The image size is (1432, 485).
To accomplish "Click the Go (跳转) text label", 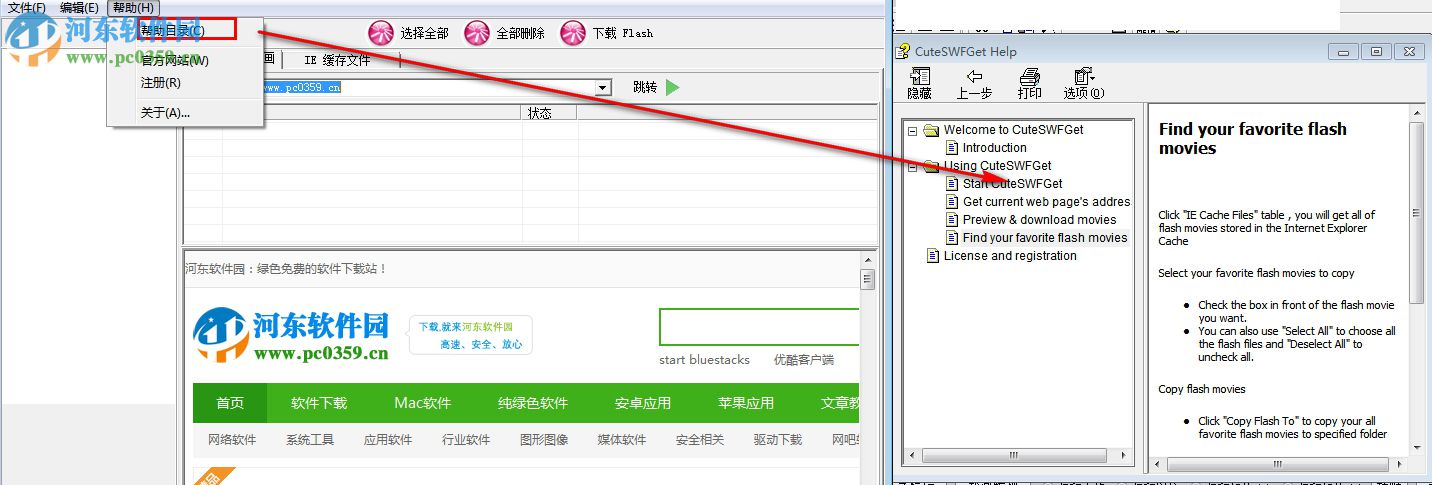I will pyautogui.click(x=645, y=88).
